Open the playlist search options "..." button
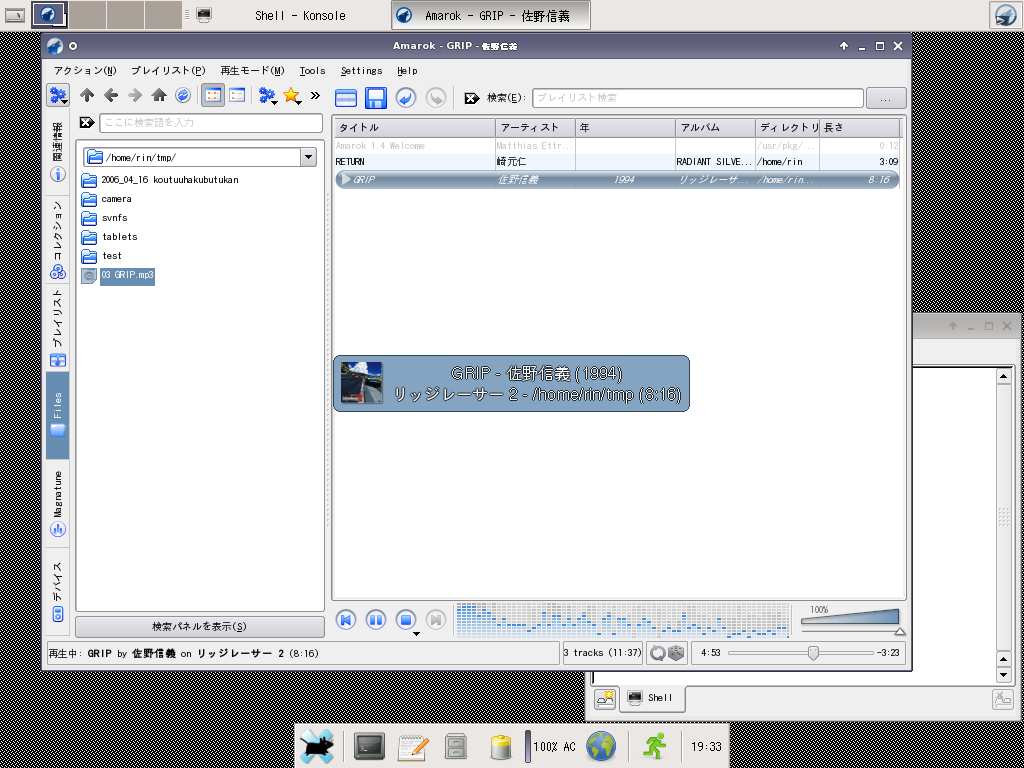 [886, 99]
